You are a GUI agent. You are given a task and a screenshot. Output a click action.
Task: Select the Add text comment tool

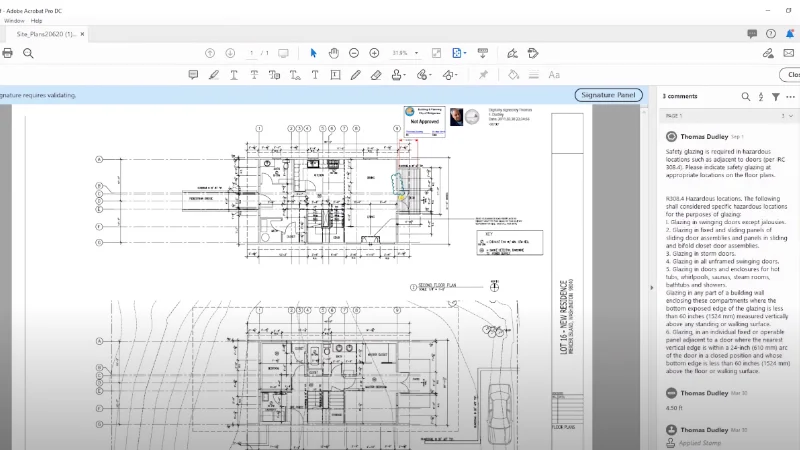pos(315,75)
